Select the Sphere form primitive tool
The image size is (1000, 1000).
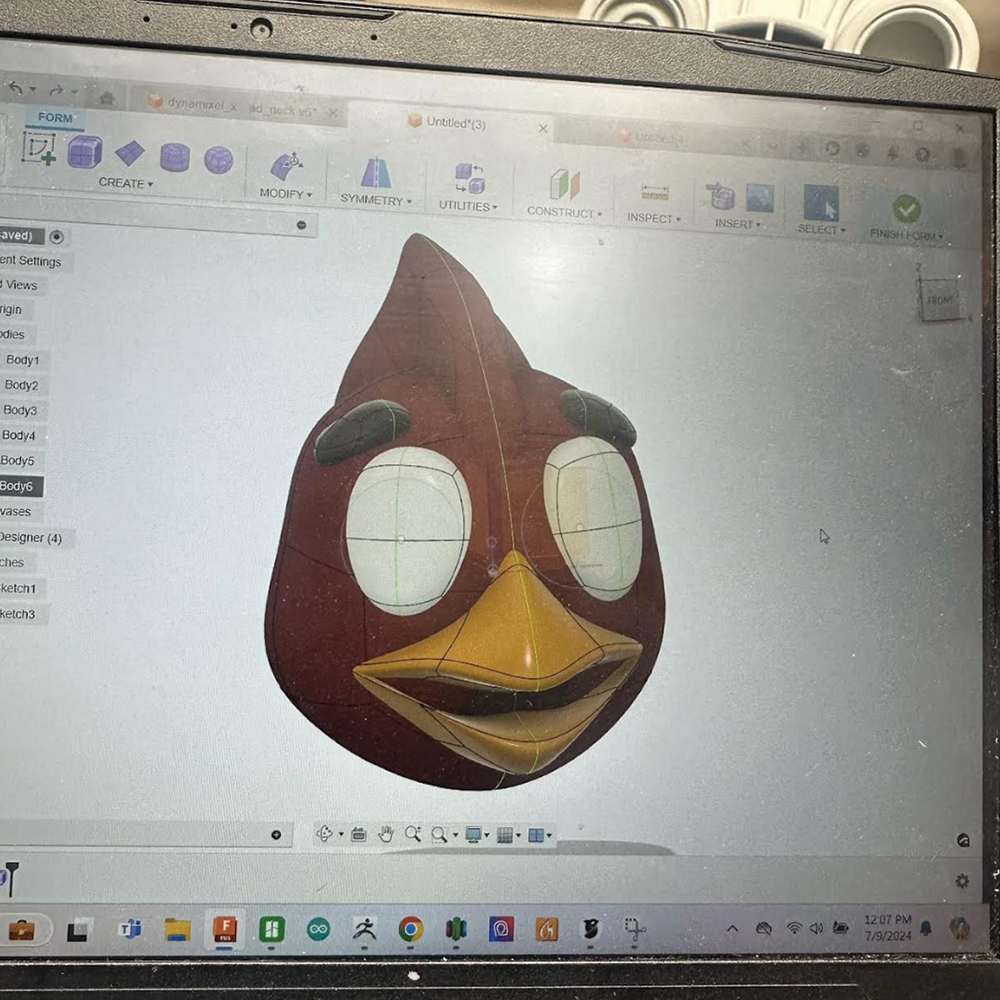tap(219, 160)
